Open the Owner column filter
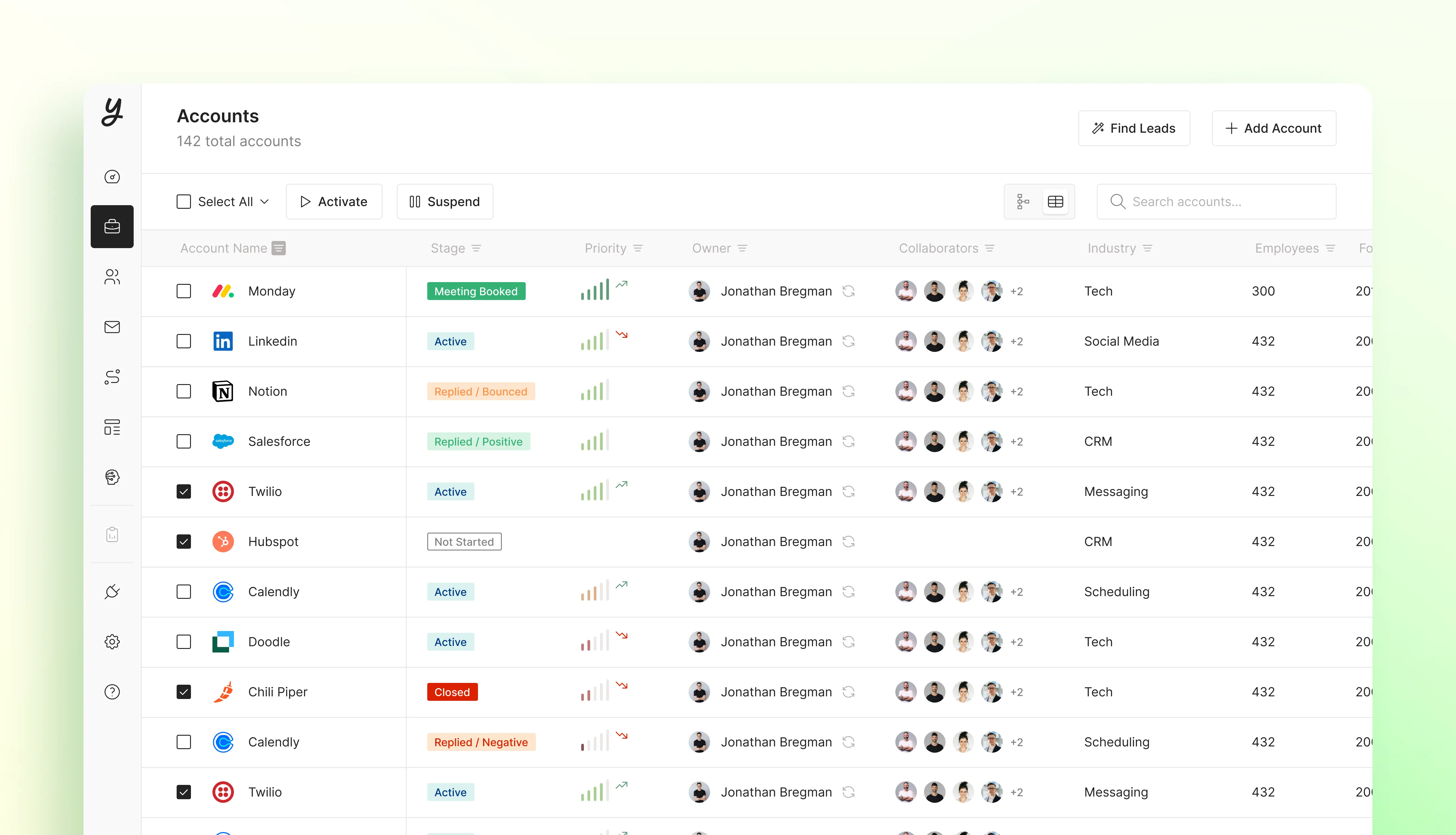The image size is (1456, 835). click(x=742, y=248)
